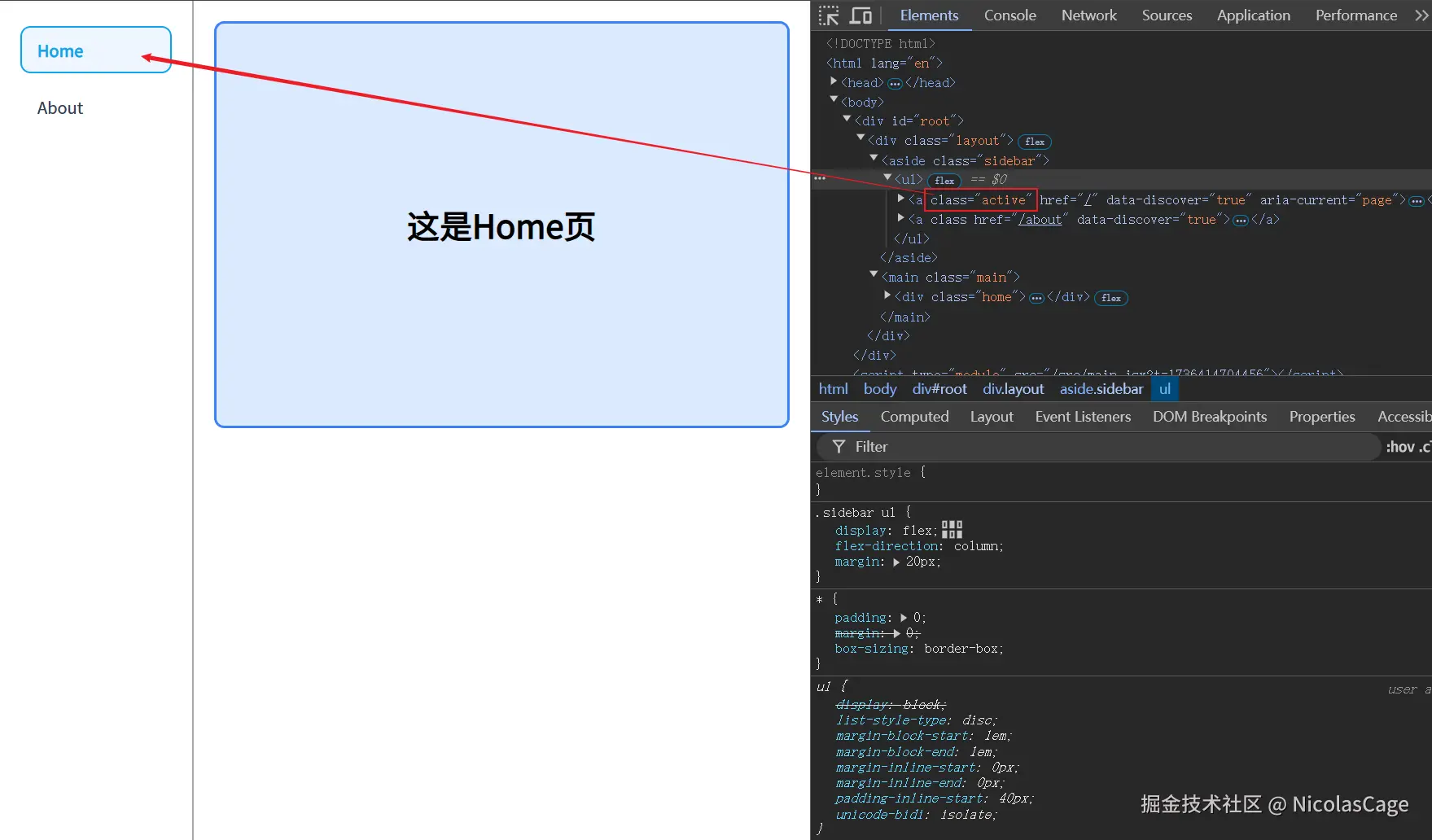Open the Network tab
This screenshot has width=1432, height=840.
[1088, 15]
